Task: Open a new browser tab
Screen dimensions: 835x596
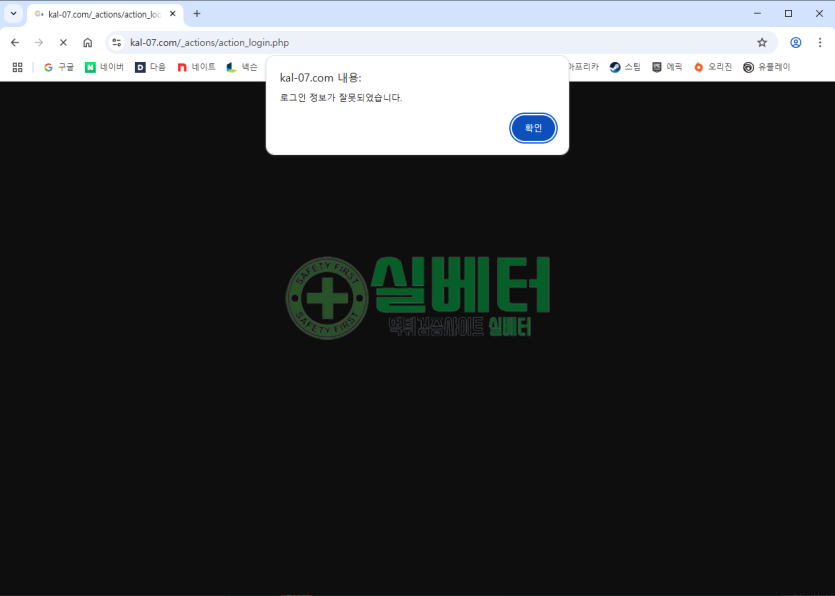Action: tap(197, 14)
